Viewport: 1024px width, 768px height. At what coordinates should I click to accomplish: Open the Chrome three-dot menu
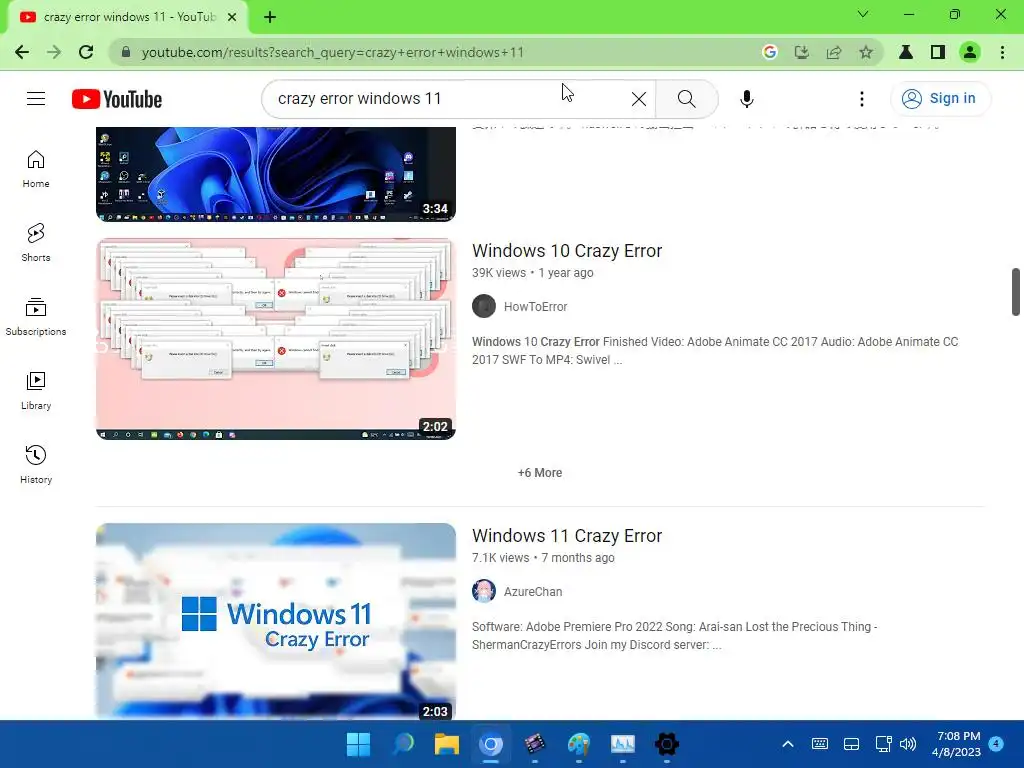[x=1002, y=52]
